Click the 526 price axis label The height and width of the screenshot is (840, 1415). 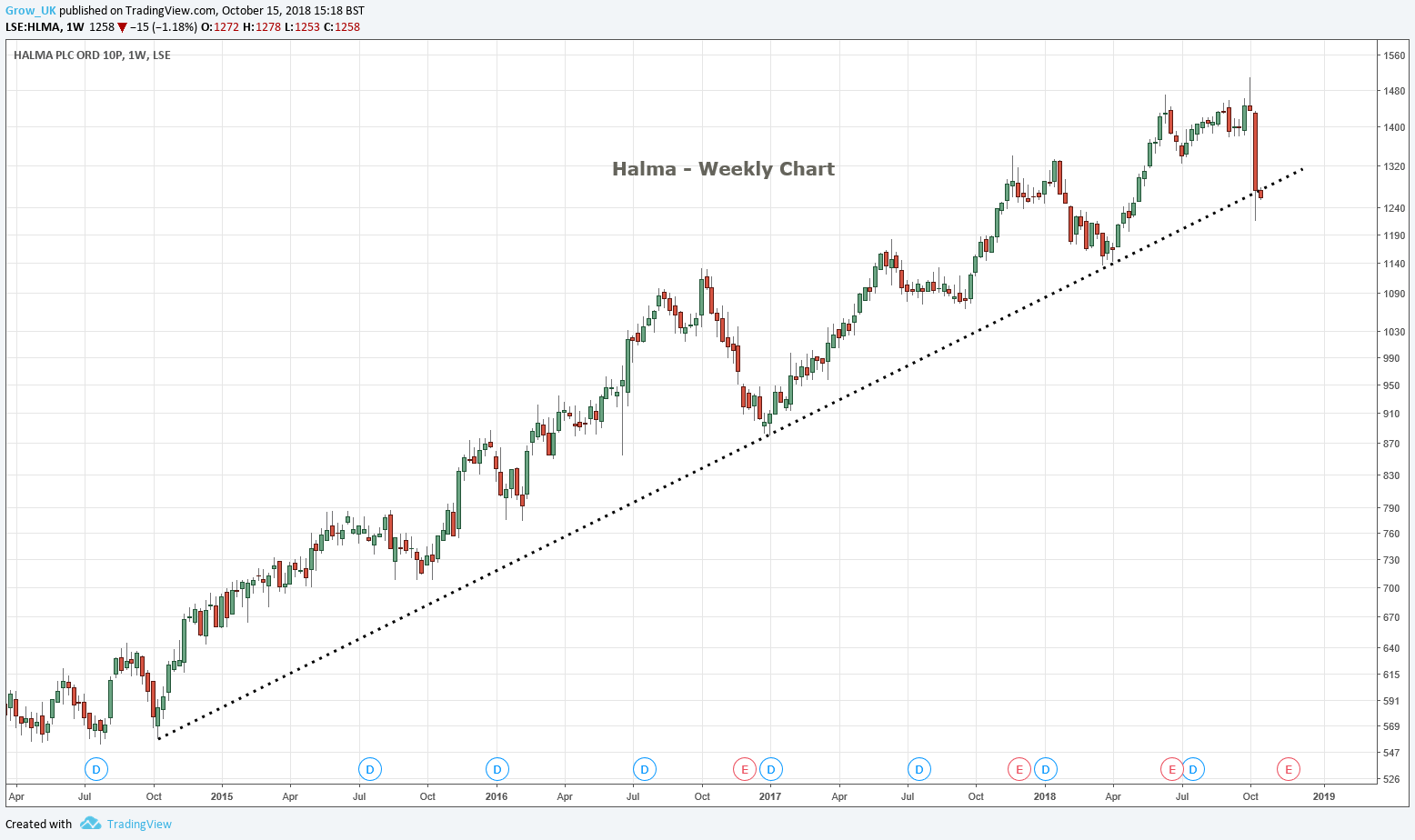pos(1391,779)
